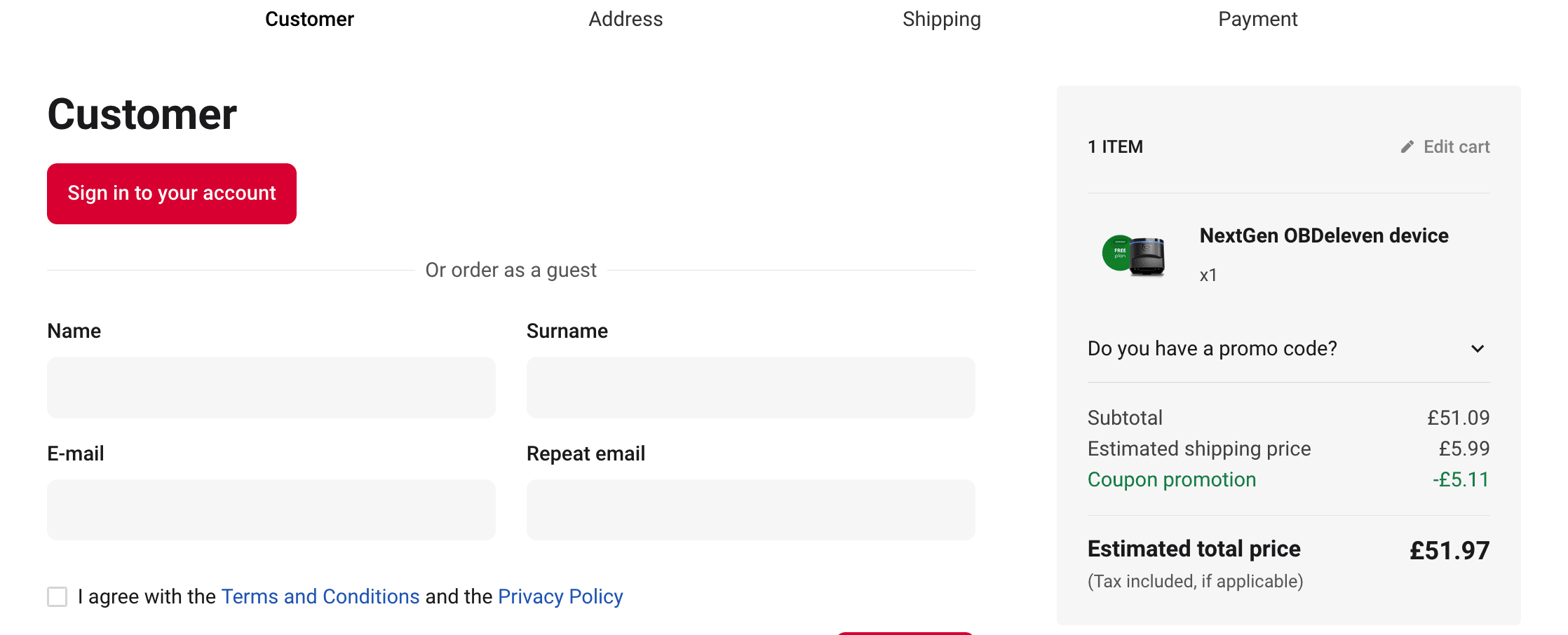Expand the promo code chevron arrow

(1478, 349)
